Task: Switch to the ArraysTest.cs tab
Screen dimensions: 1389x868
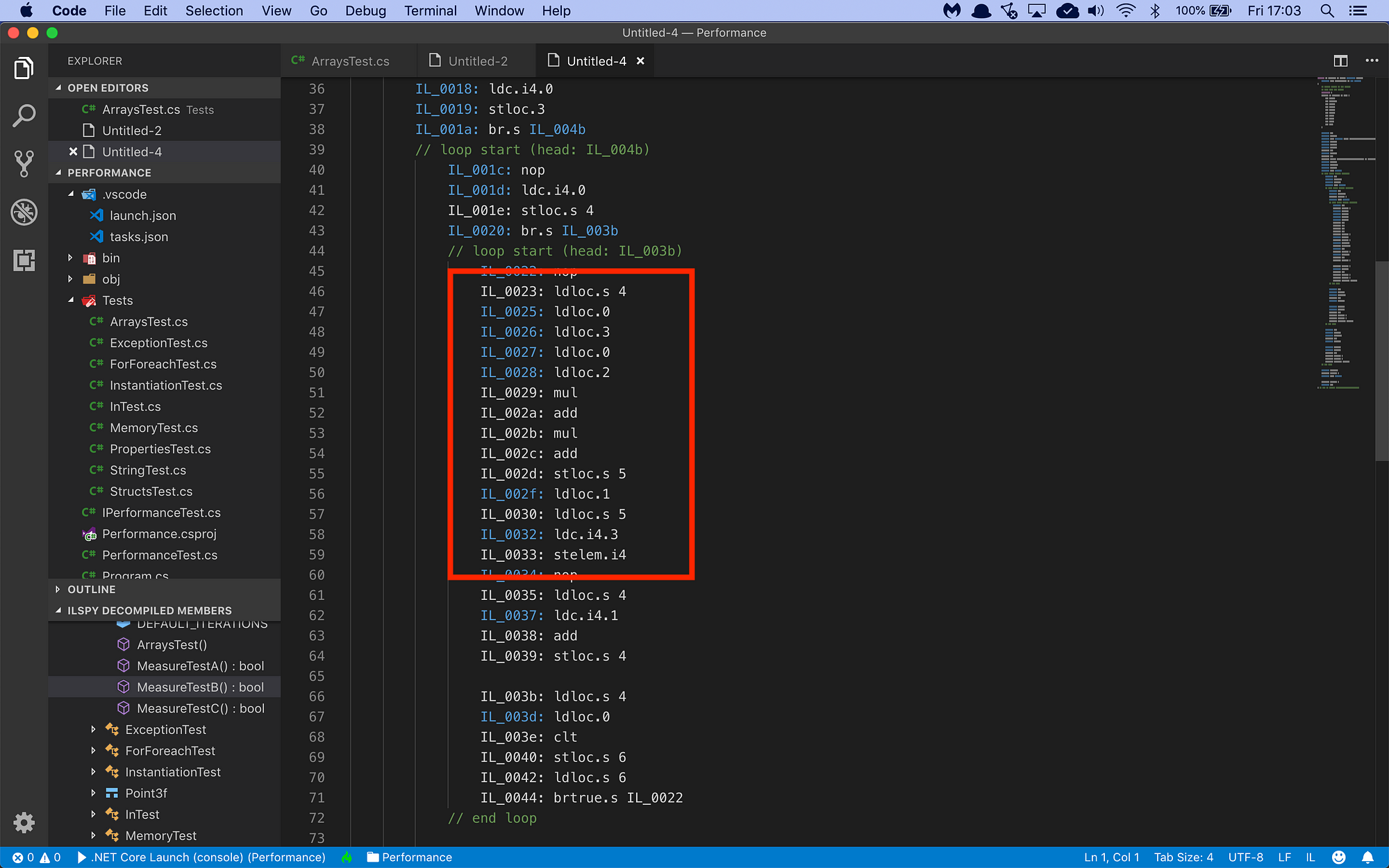Action: click(x=349, y=61)
